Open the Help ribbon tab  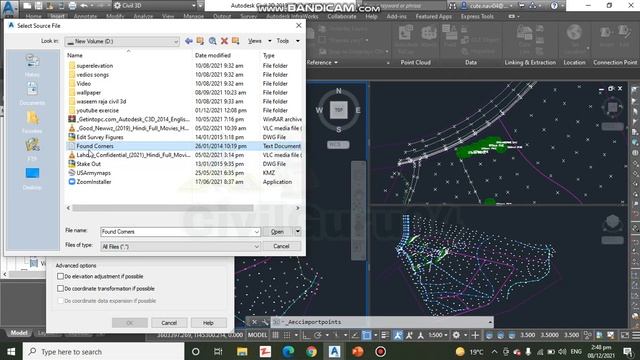coord(371,16)
